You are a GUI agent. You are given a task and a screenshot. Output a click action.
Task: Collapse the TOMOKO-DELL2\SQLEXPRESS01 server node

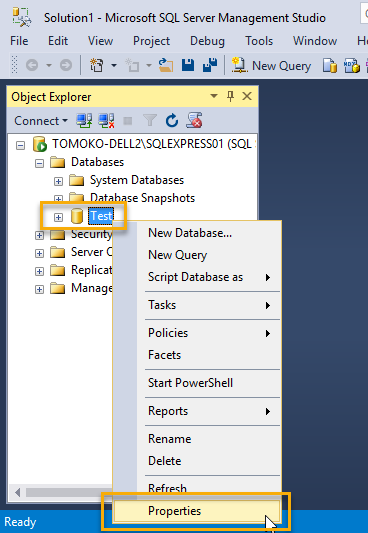pyautogui.click(x=20, y=145)
